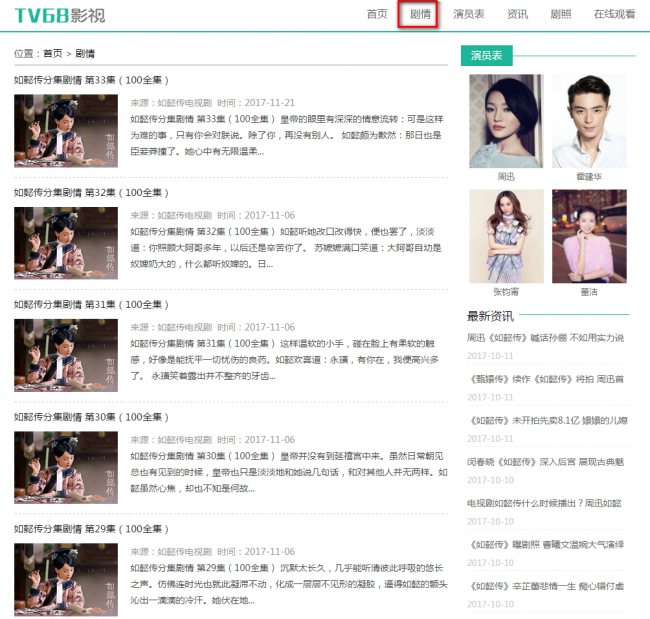View actress 周迅's photo
Image resolution: width=650 pixels, height=619 pixels.
tap(506, 121)
